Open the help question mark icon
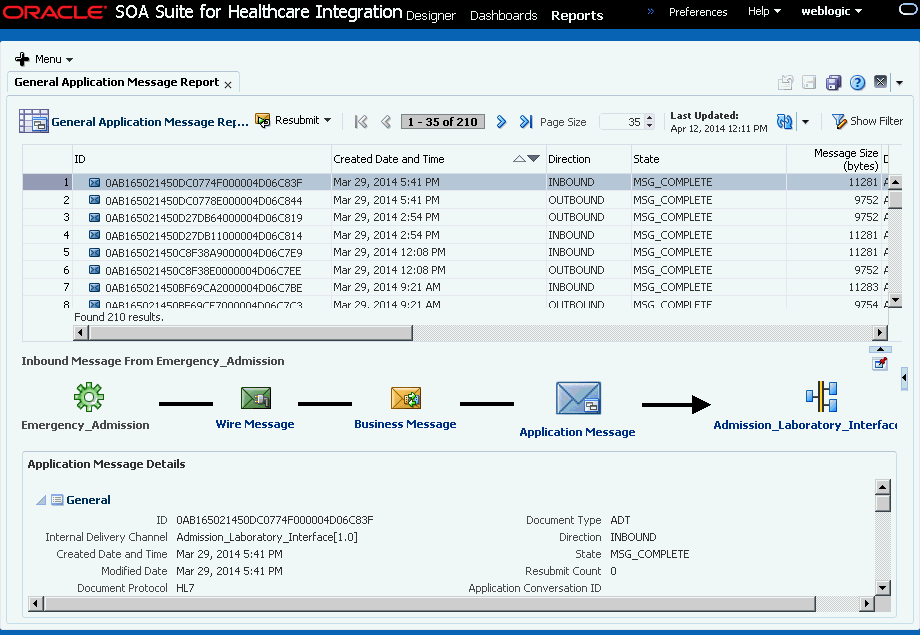This screenshot has height=635, width=920. click(x=857, y=83)
